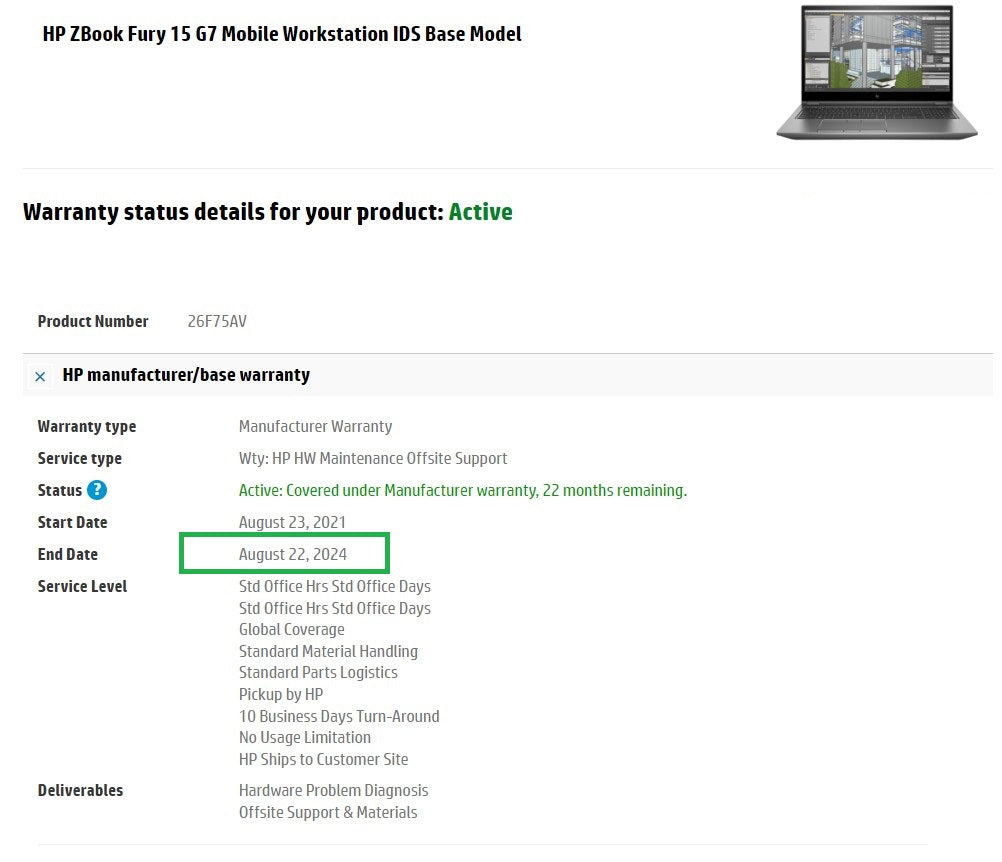Click the HP ZBook Fury 15 G7 title
1002x862 pixels.
click(x=282, y=33)
